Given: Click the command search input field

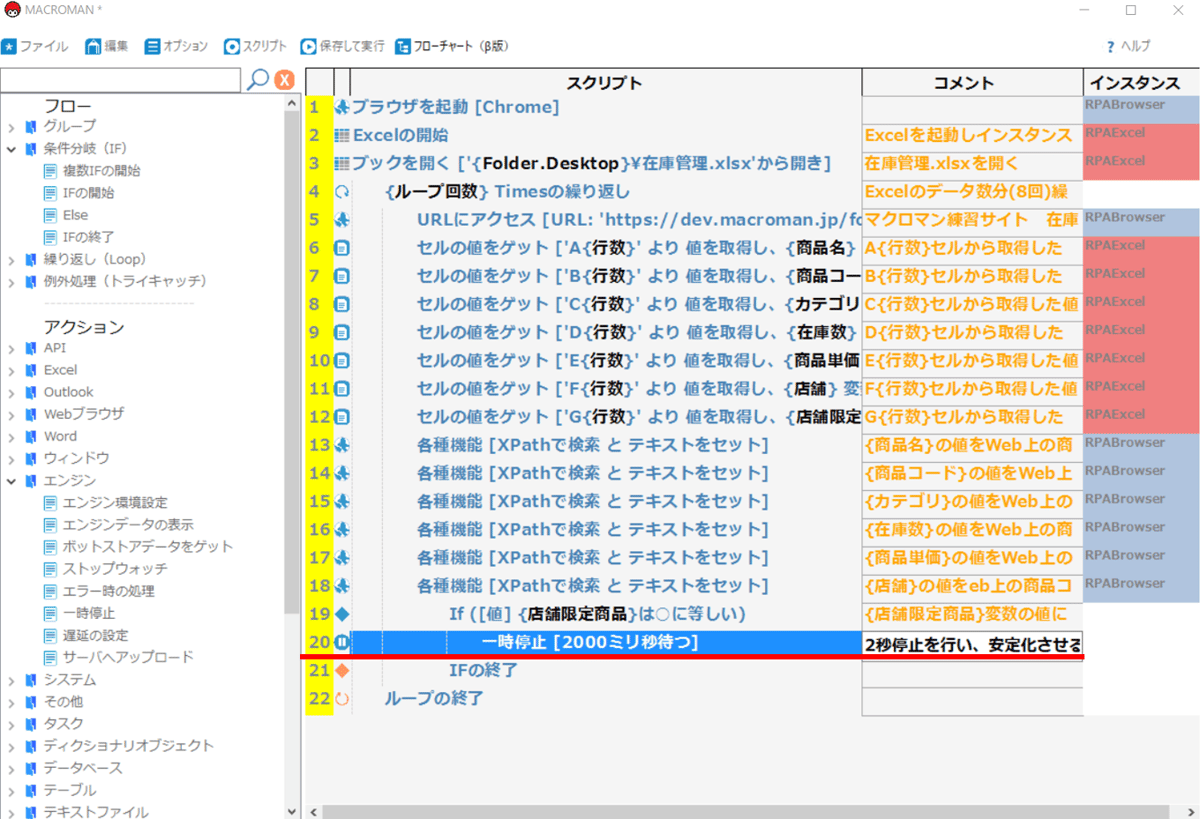Looking at the screenshot, I should (x=121, y=80).
